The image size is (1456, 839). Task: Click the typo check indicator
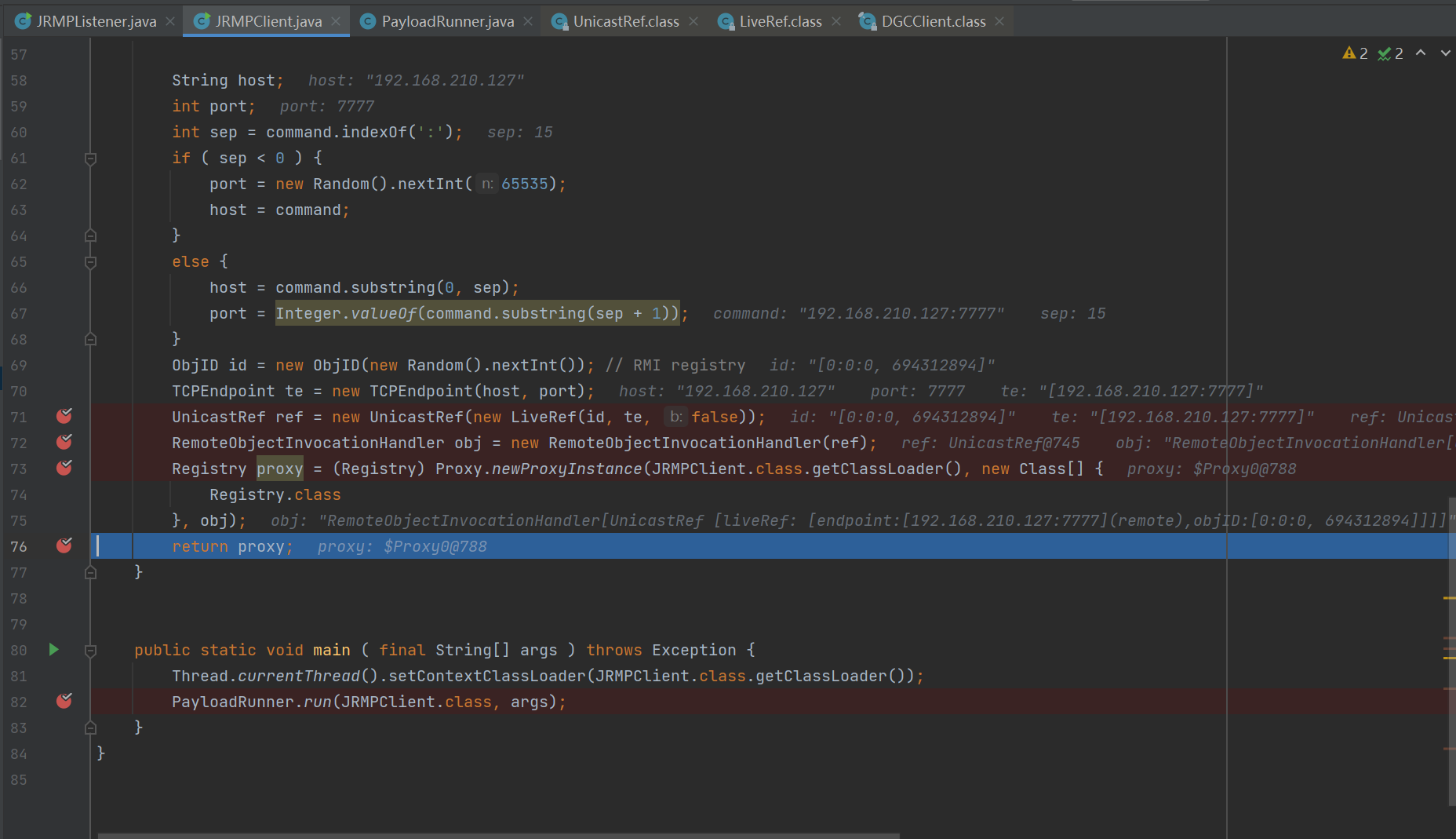point(1390,53)
